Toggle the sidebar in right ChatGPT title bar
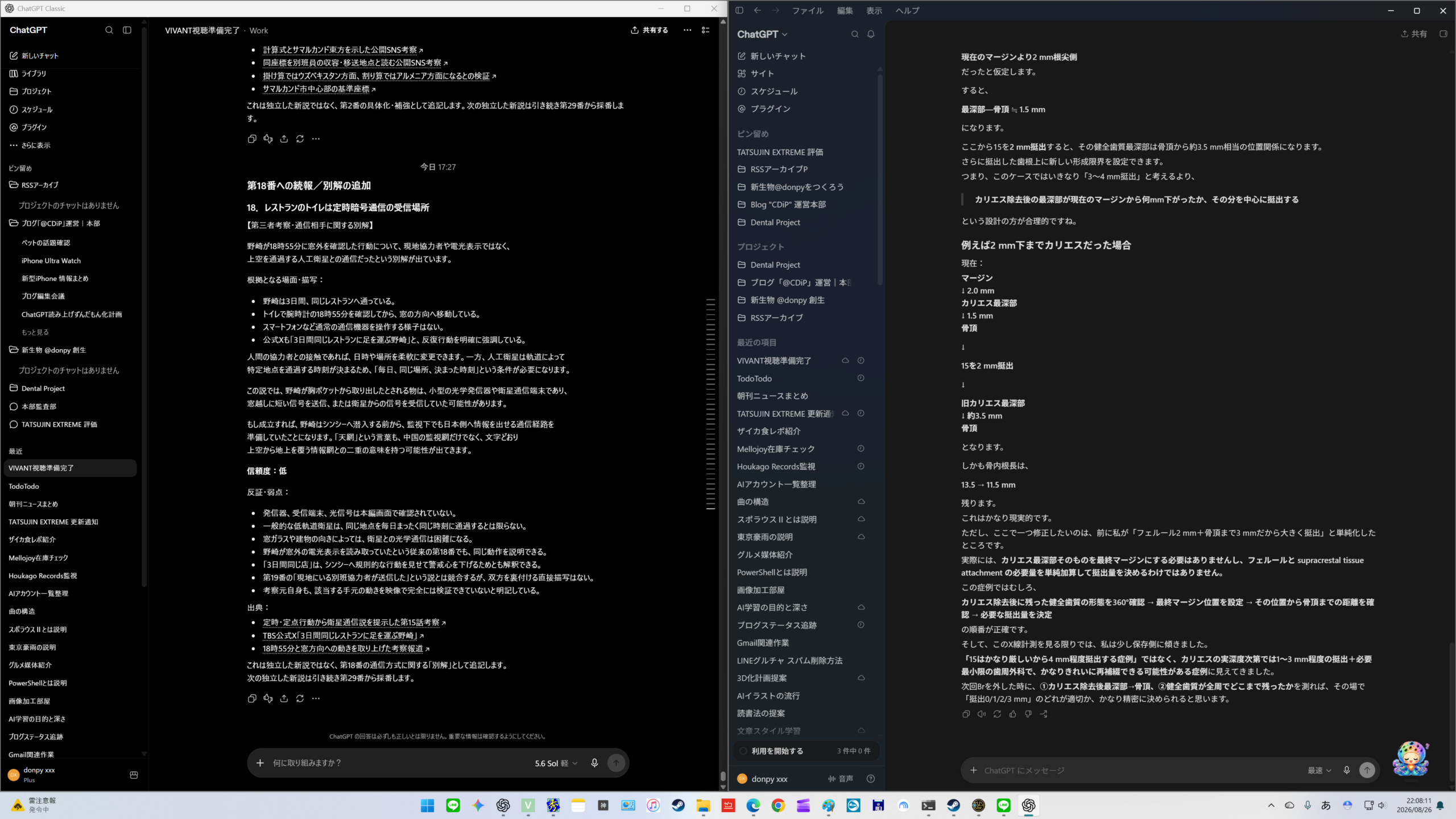The height and width of the screenshot is (819, 1456). click(739, 10)
